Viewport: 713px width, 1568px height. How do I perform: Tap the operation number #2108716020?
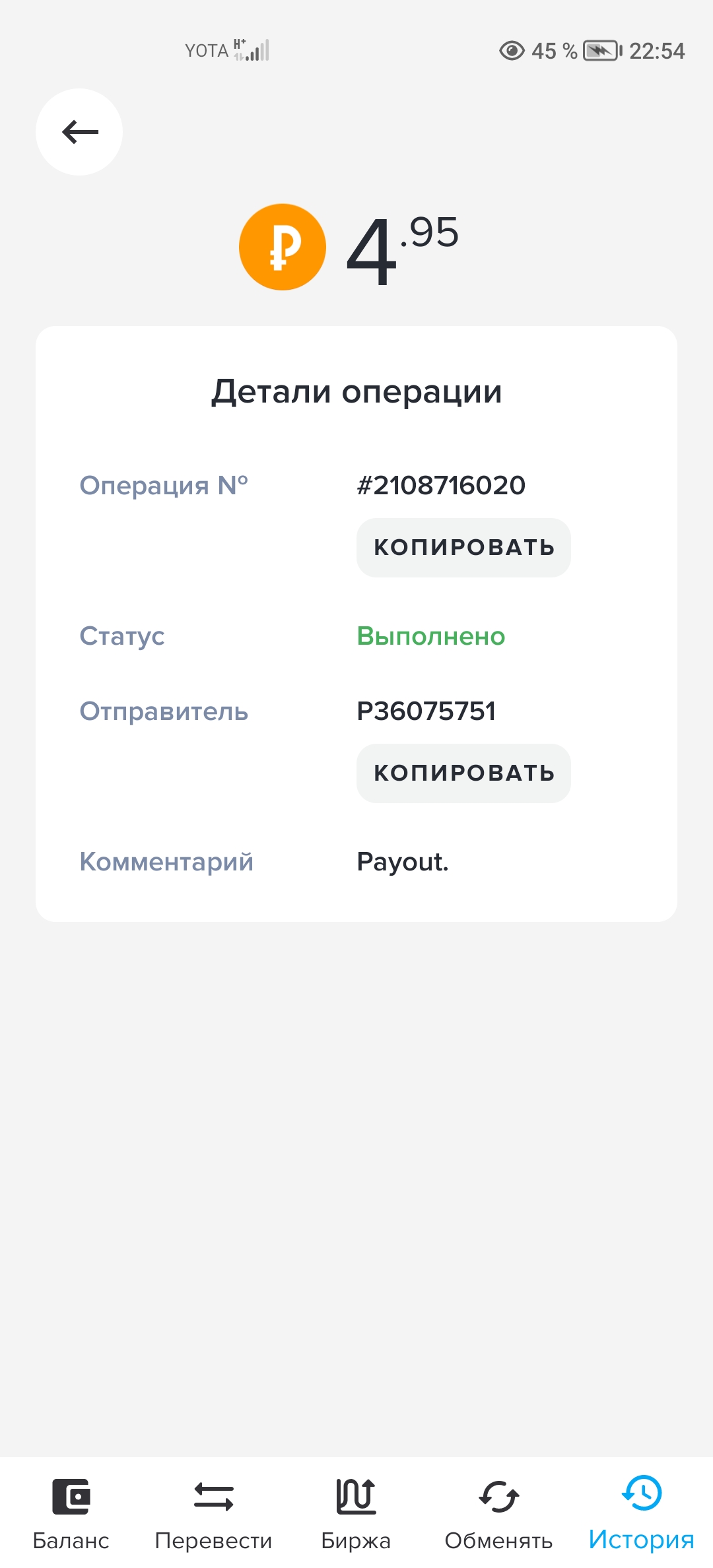(x=441, y=486)
